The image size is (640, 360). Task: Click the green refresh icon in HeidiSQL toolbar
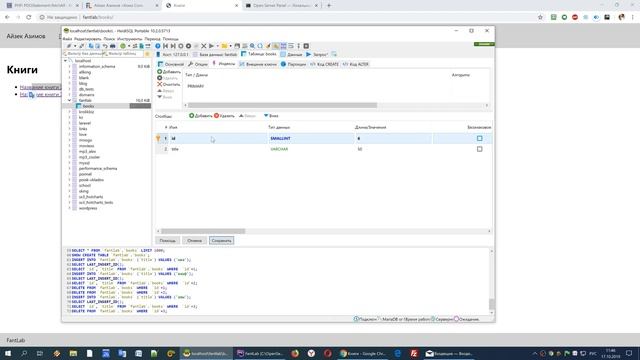123,46
